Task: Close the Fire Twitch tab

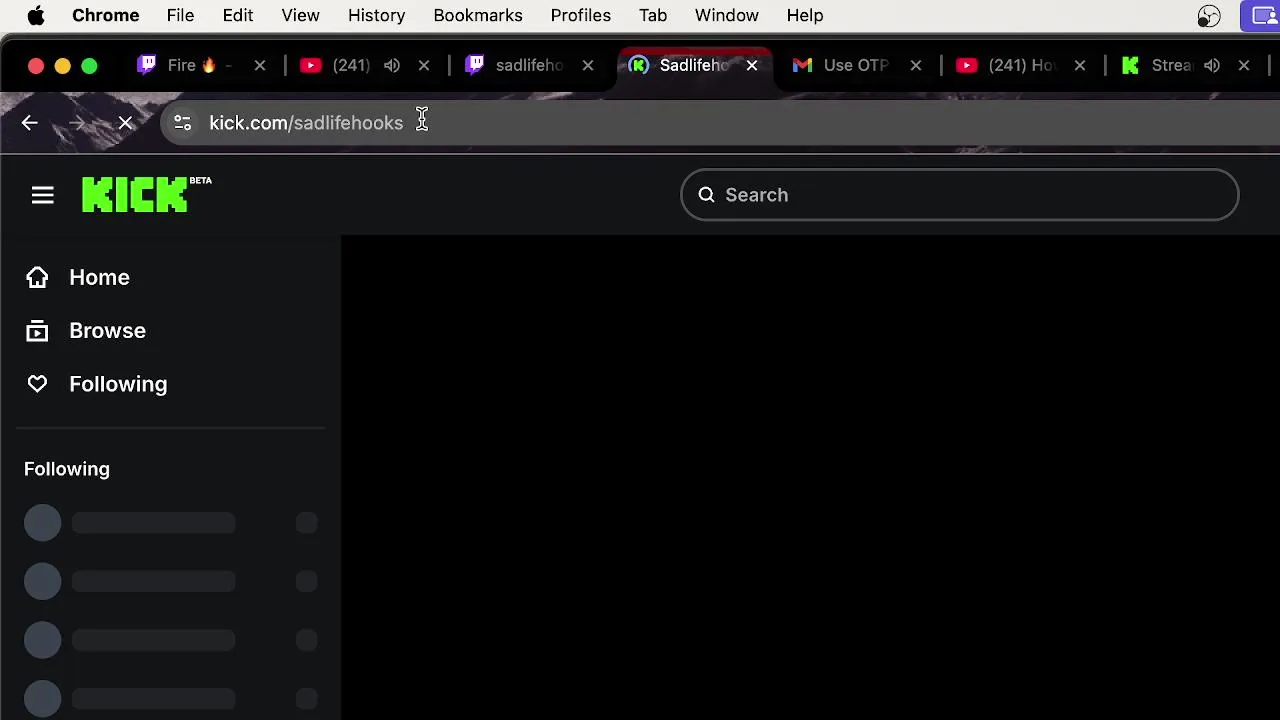Action: 260,65
